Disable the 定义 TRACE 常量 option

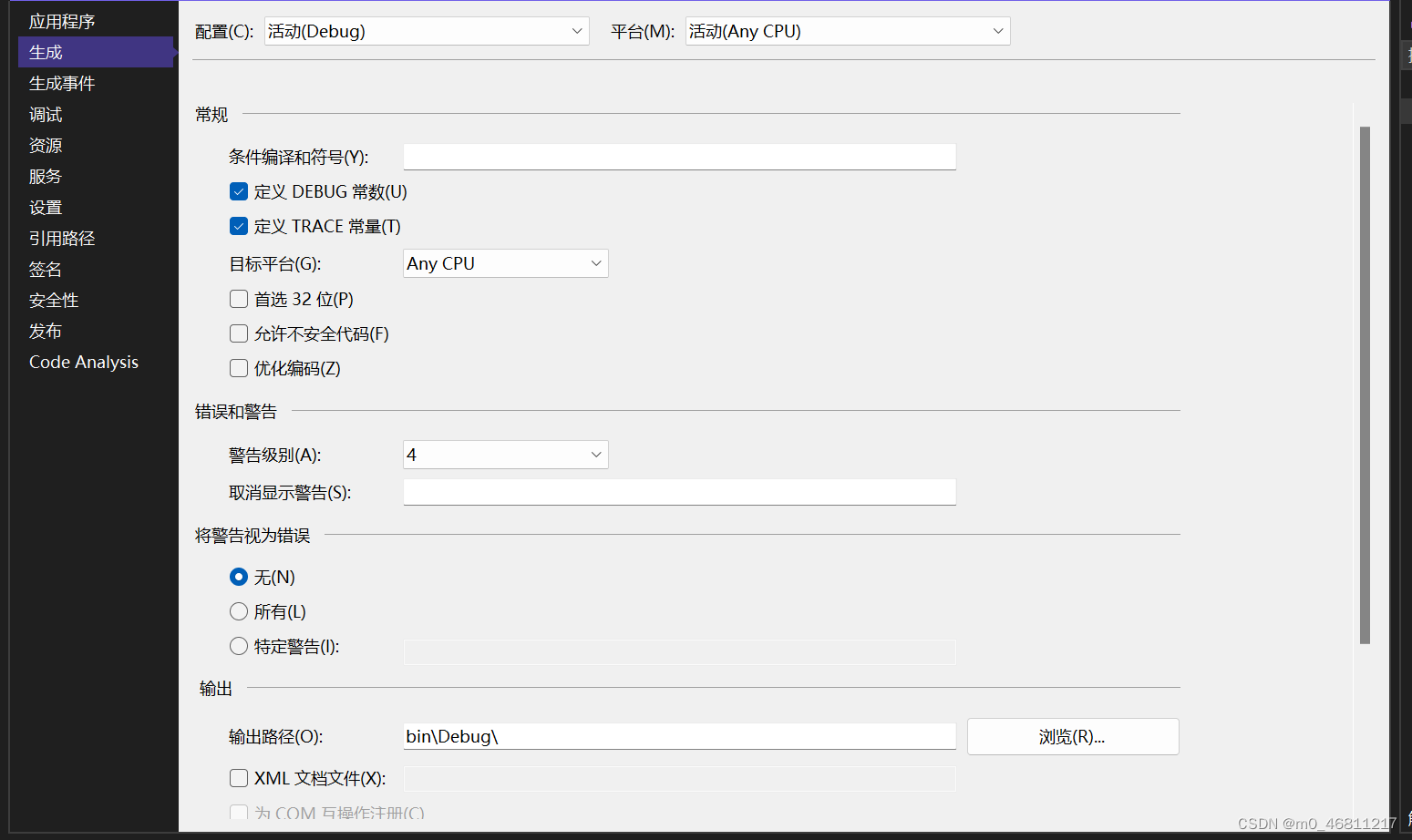click(238, 226)
